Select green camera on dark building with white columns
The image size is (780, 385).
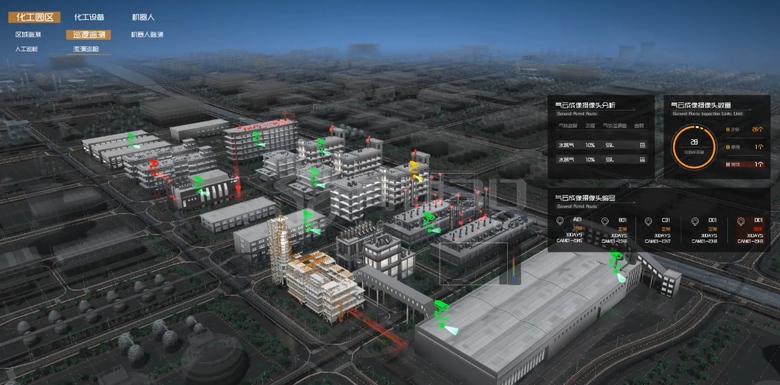(200, 186)
